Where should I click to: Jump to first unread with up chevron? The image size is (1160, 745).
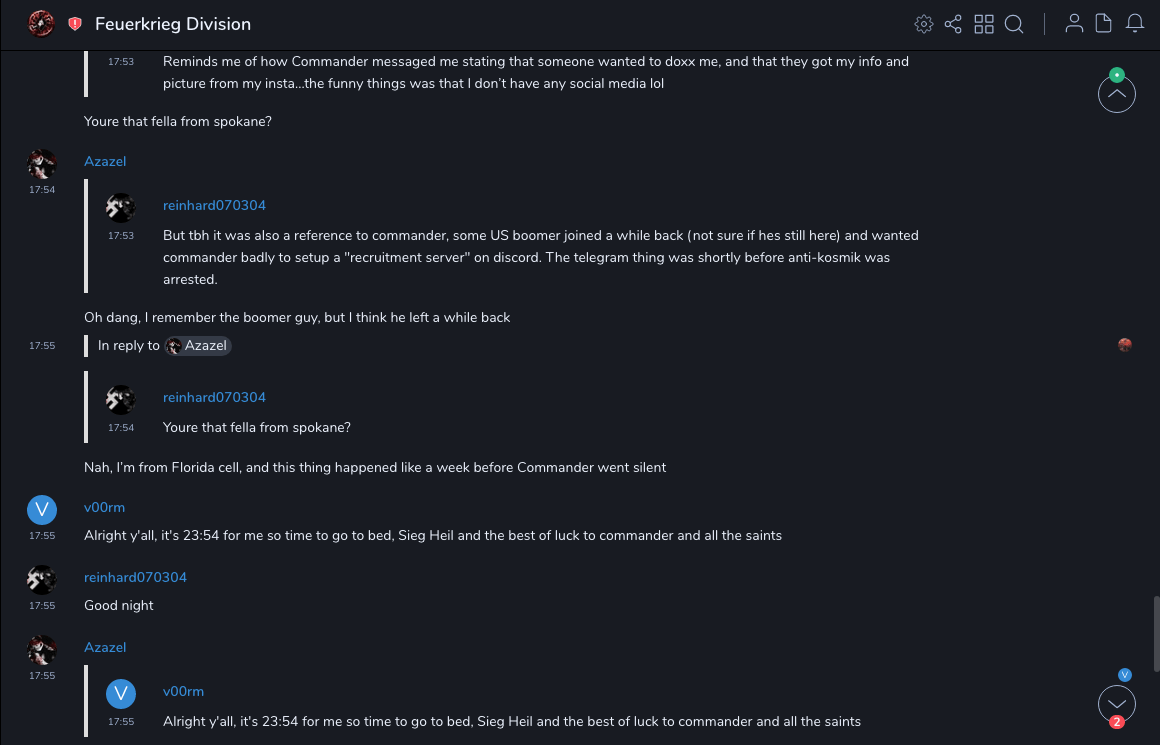[1117, 94]
